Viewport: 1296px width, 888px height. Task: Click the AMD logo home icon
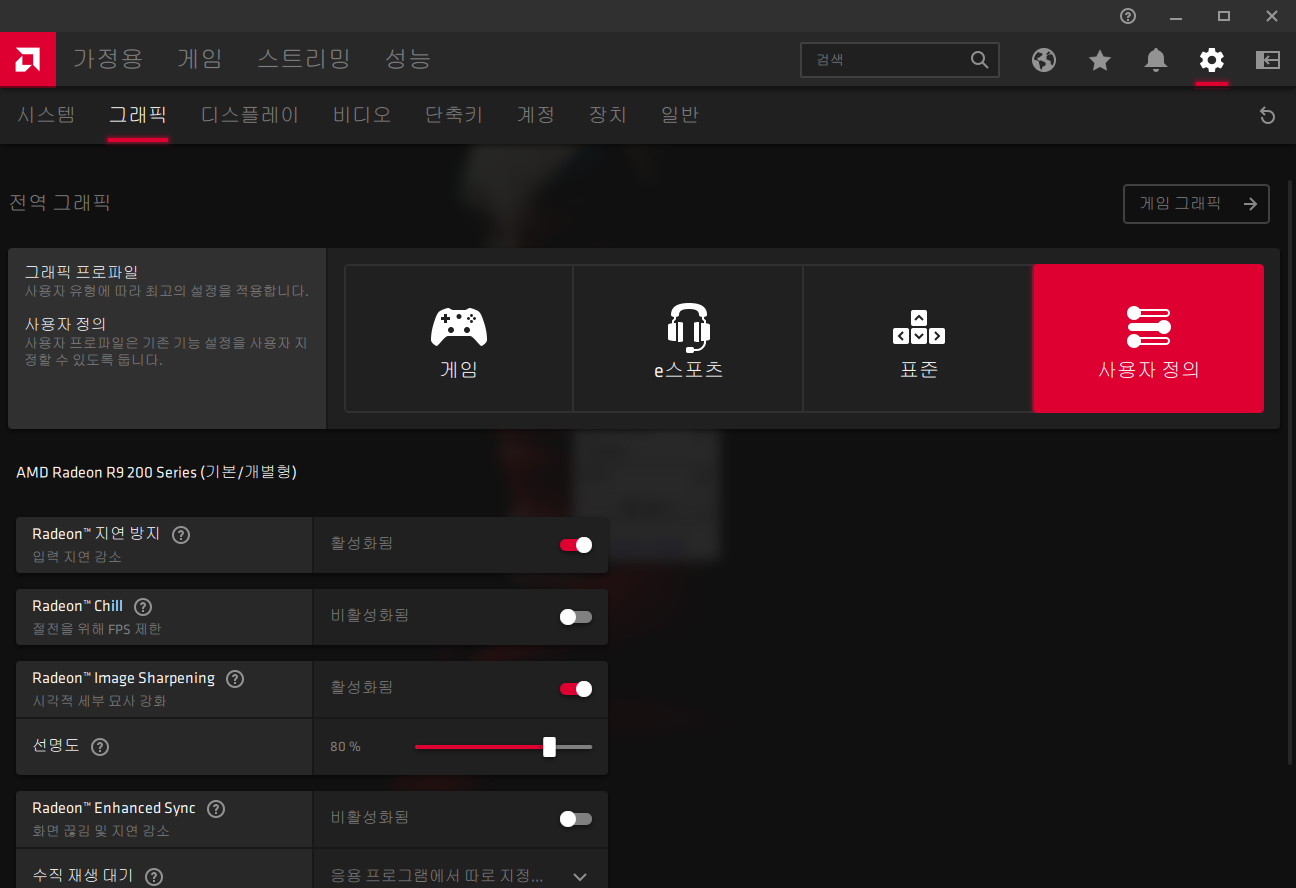[x=28, y=60]
